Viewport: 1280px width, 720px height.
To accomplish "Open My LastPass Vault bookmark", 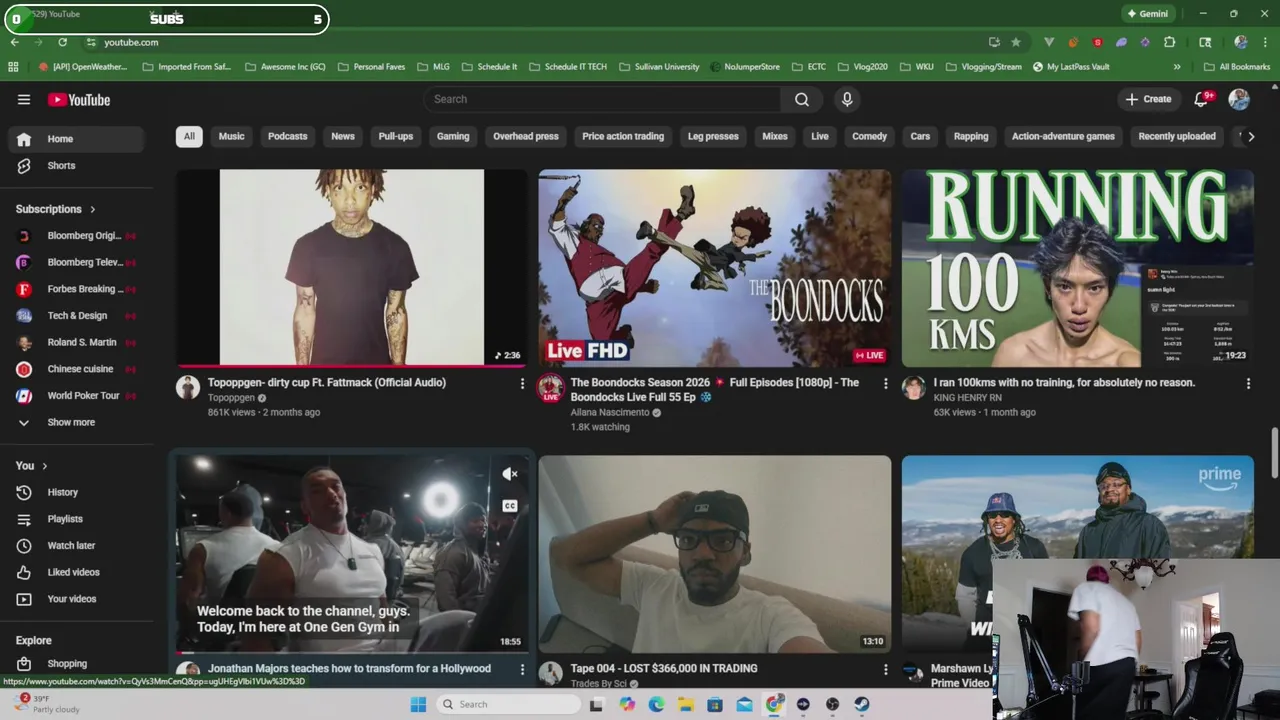I will [1071, 67].
